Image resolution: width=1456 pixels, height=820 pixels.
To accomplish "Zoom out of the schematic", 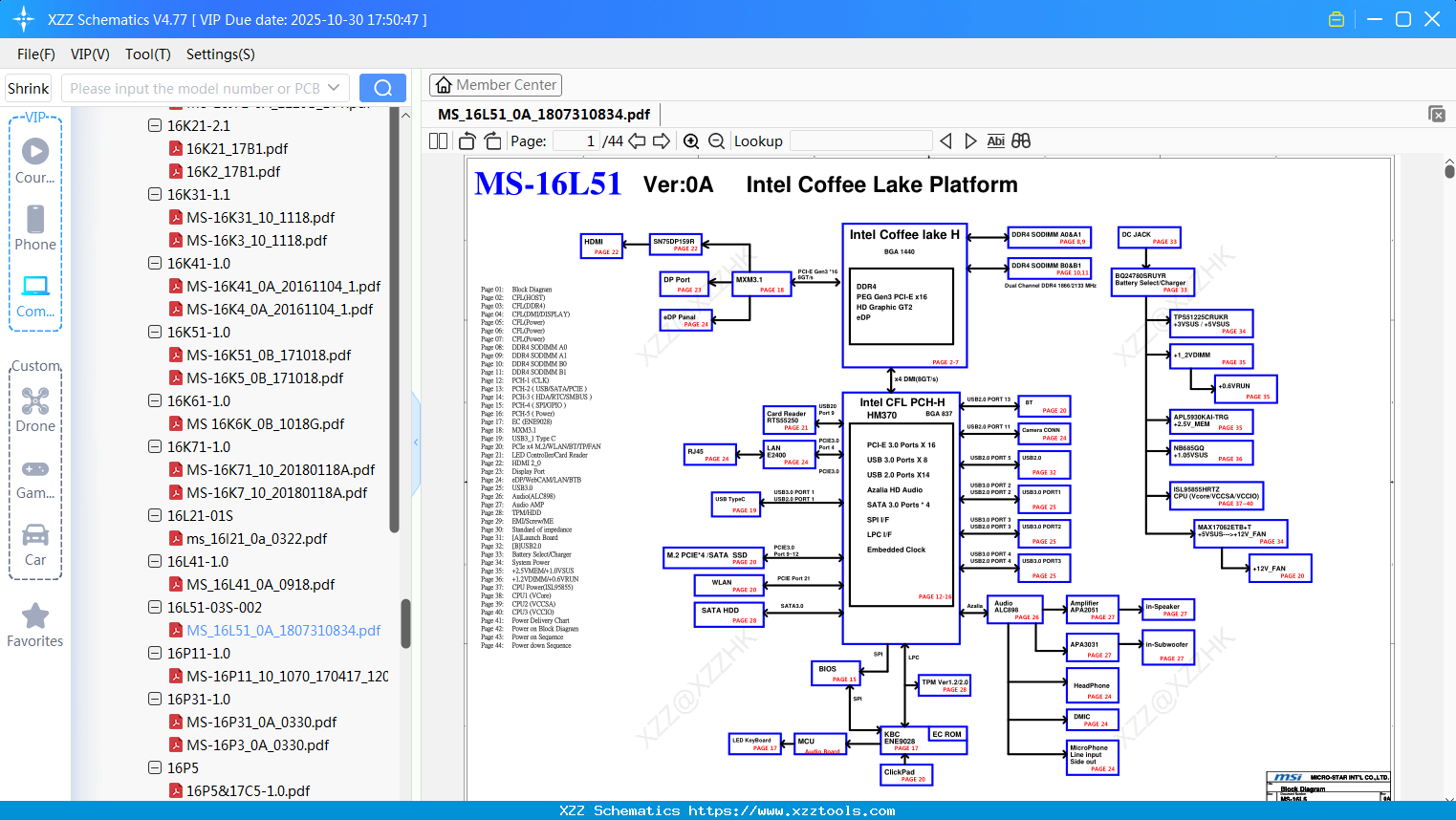I will click(x=716, y=141).
